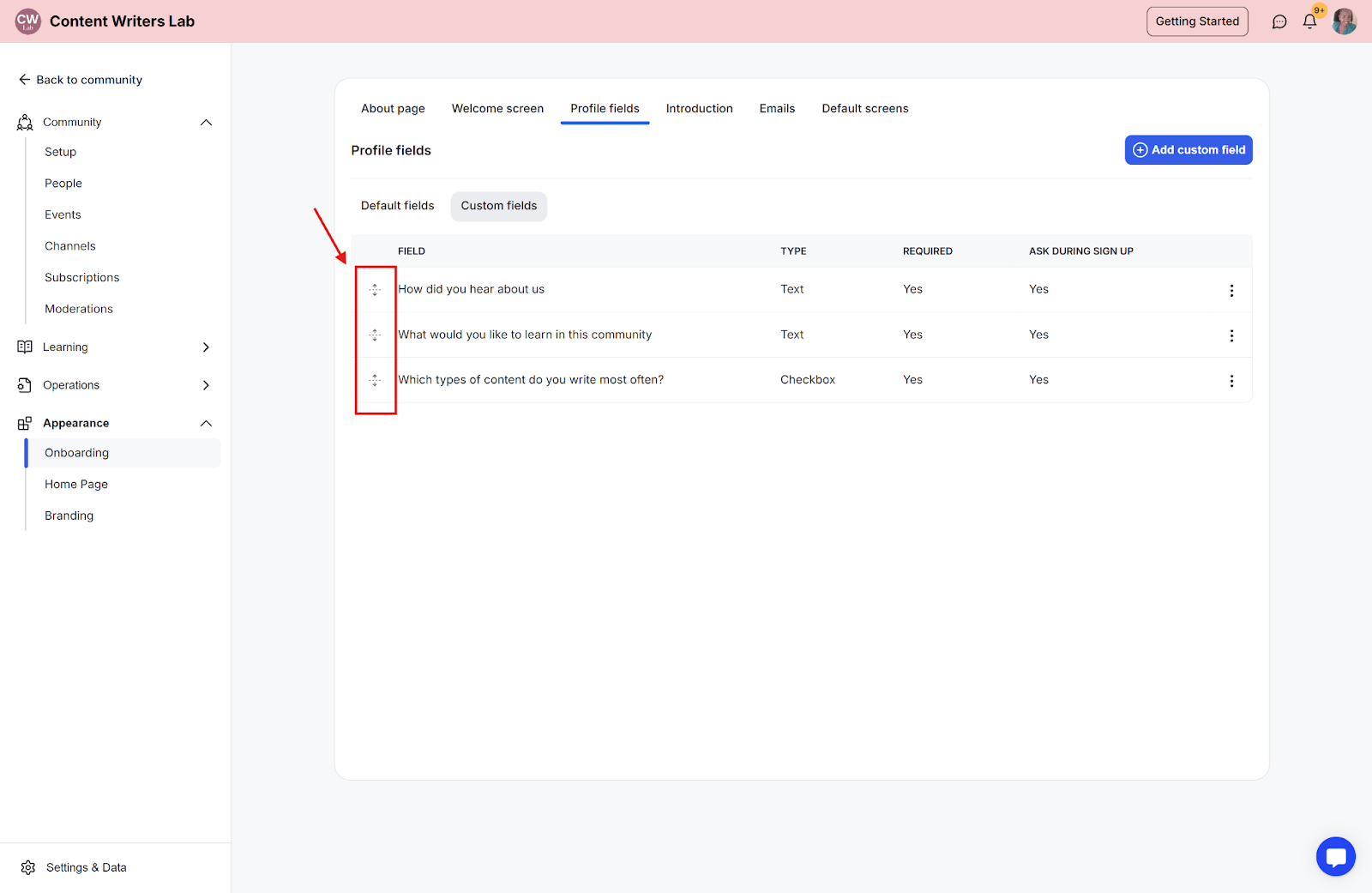The width and height of the screenshot is (1372, 893).
Task: Open the notifications bell
Action: (x=1309, y=21)
